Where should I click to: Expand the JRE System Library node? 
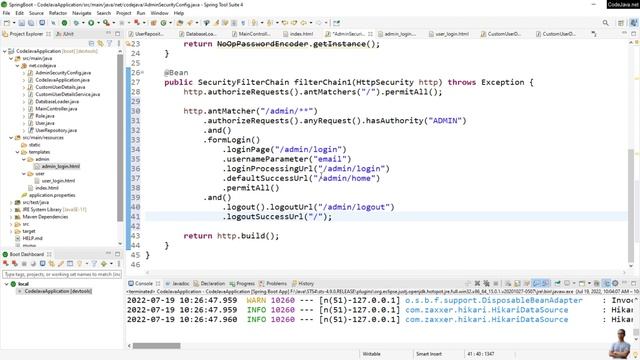11,210
